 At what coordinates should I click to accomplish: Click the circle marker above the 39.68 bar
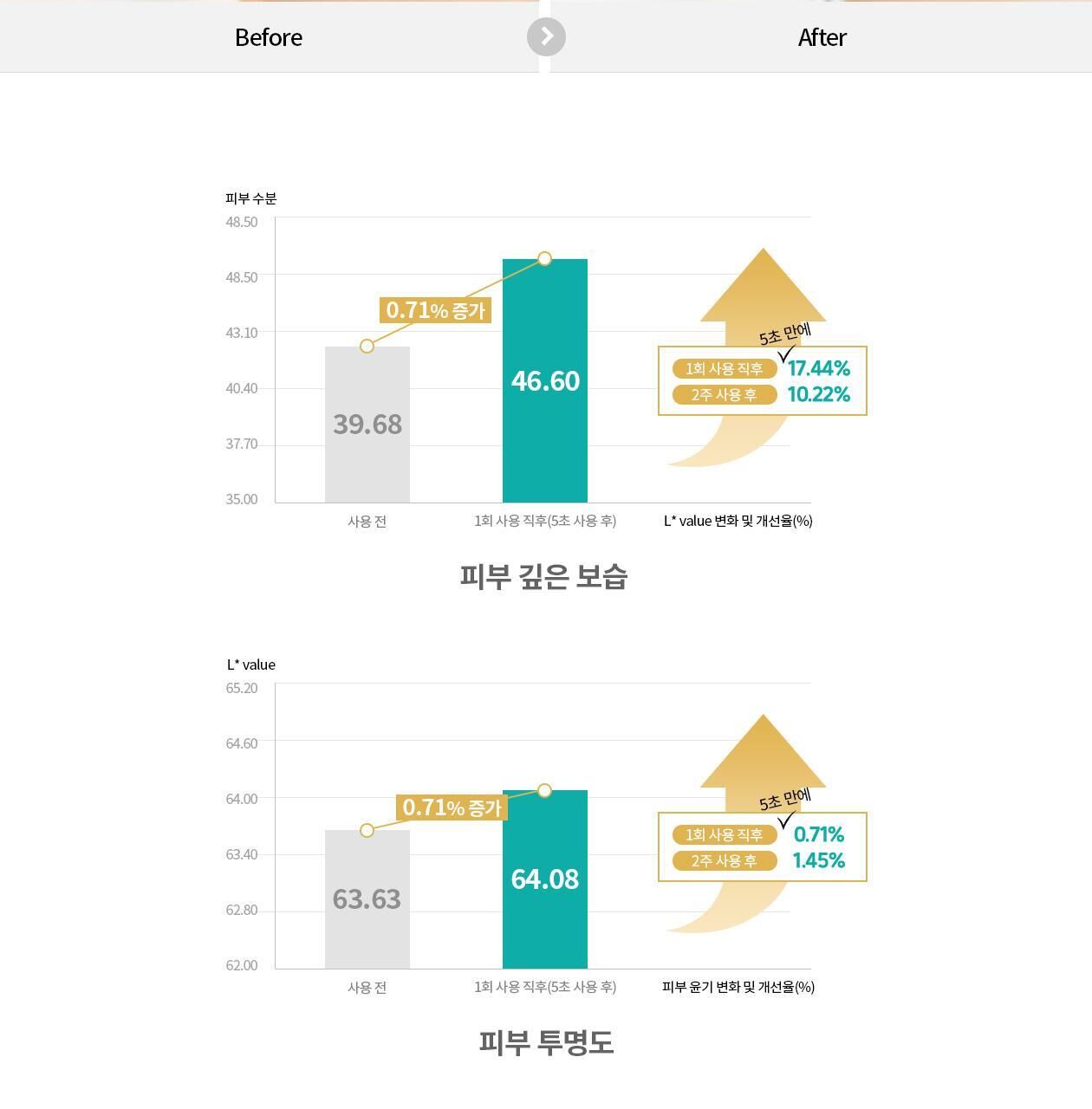(x=367, y=346)
